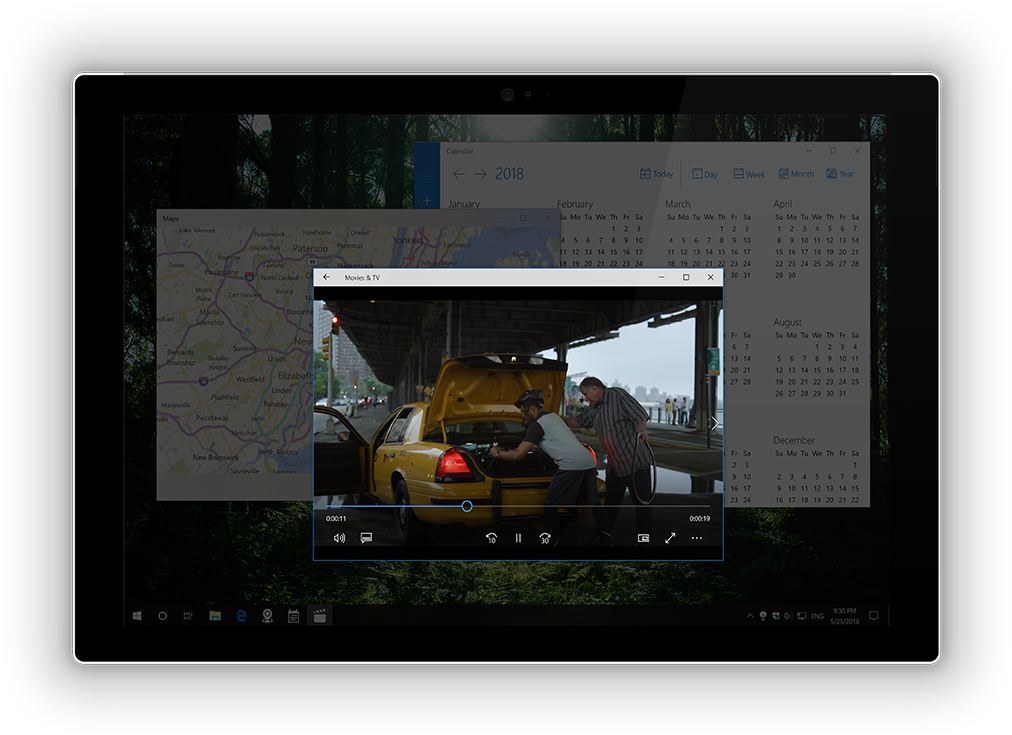Image resolution: width=1012 pixels, height=735 pixels.
Task: Select August 31 in the Calendar
Action: point(842,394)
